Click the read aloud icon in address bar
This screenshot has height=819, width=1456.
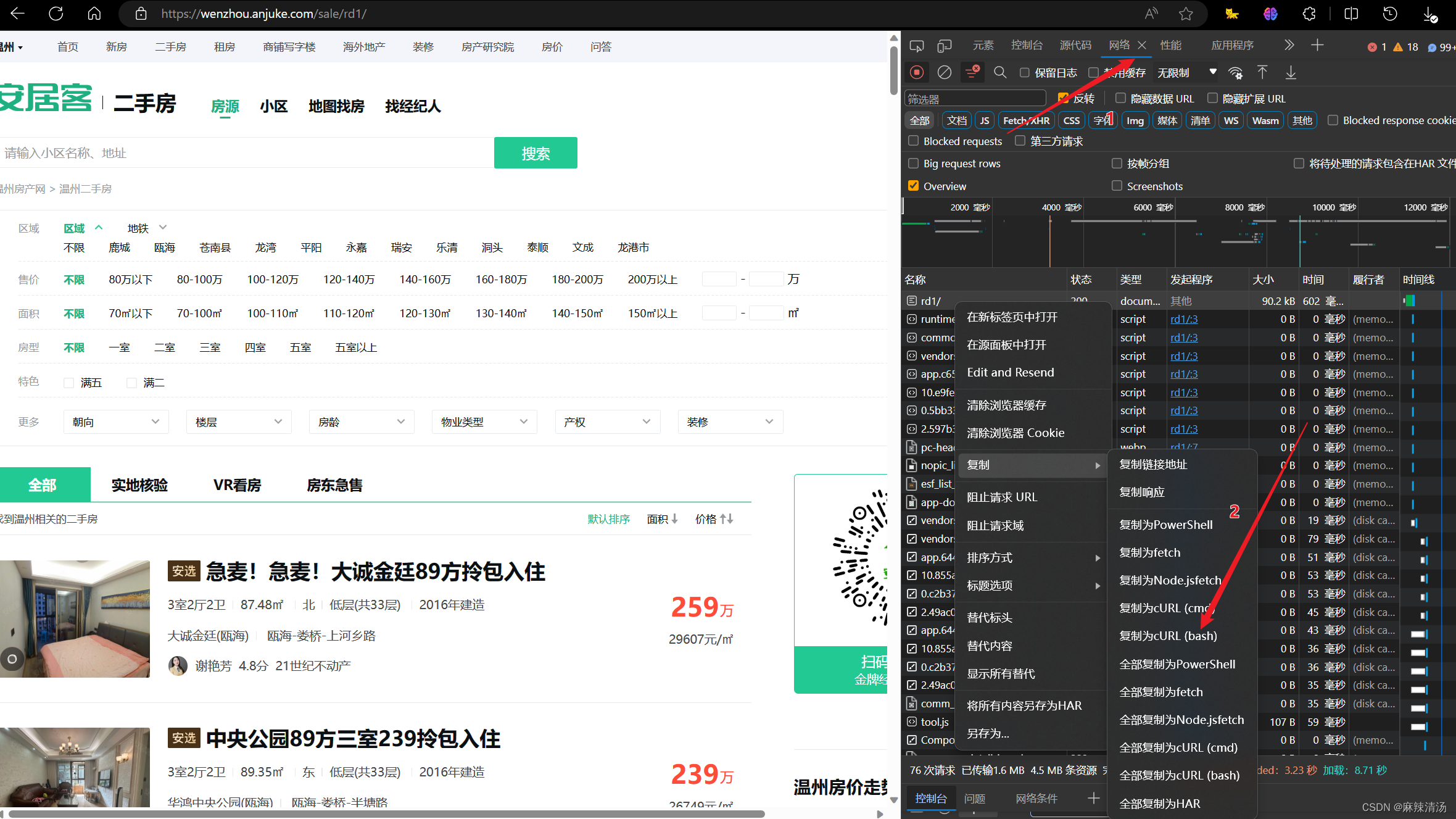(x=1151, y=14)
